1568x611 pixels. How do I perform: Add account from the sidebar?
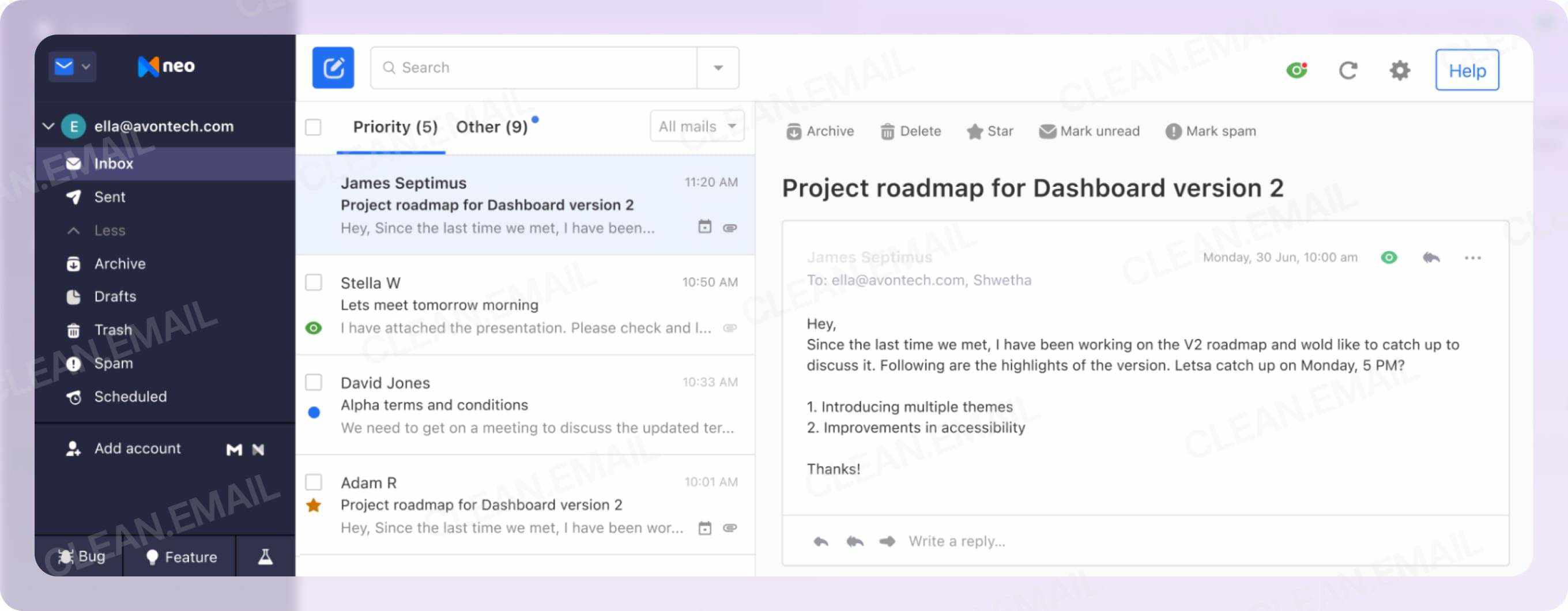[137, 448]
